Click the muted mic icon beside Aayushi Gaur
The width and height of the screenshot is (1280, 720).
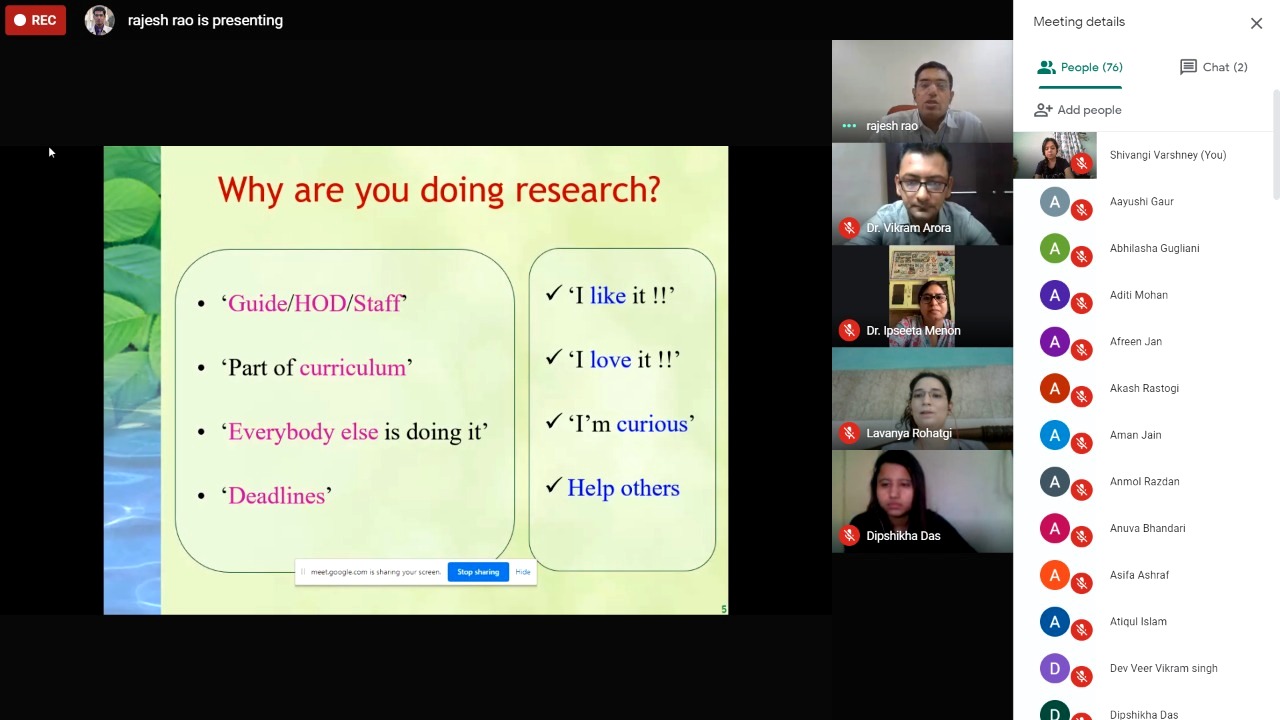1081,210
